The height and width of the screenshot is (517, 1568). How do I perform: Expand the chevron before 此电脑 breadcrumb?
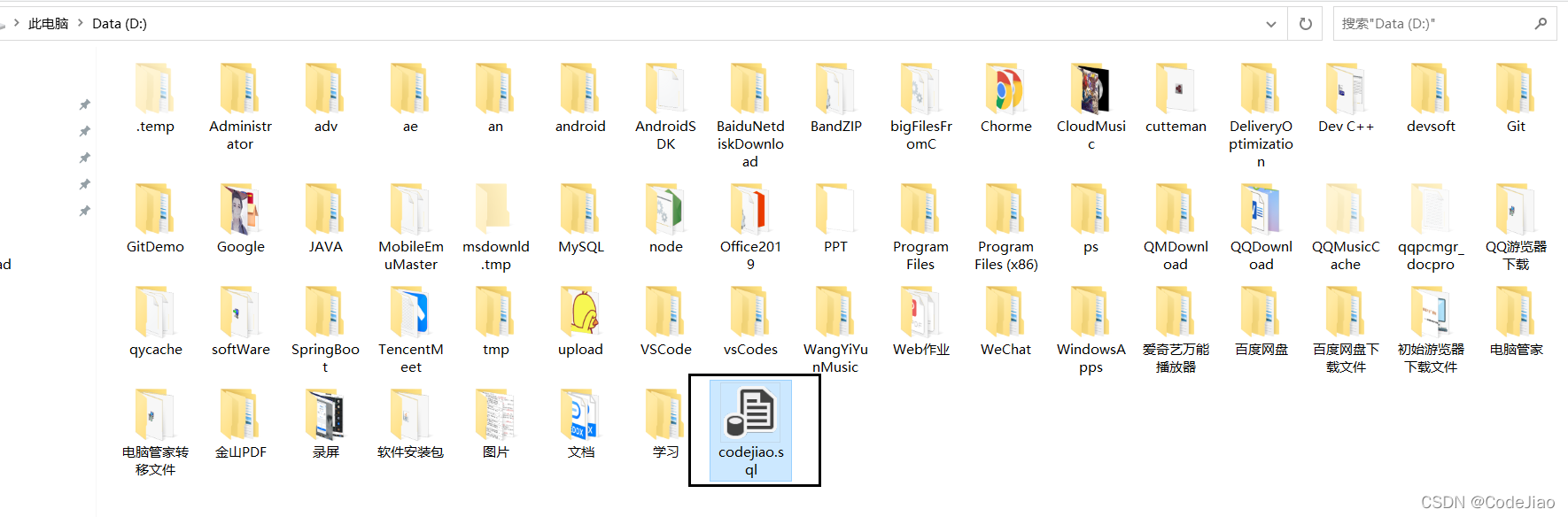tap(16, 23)
